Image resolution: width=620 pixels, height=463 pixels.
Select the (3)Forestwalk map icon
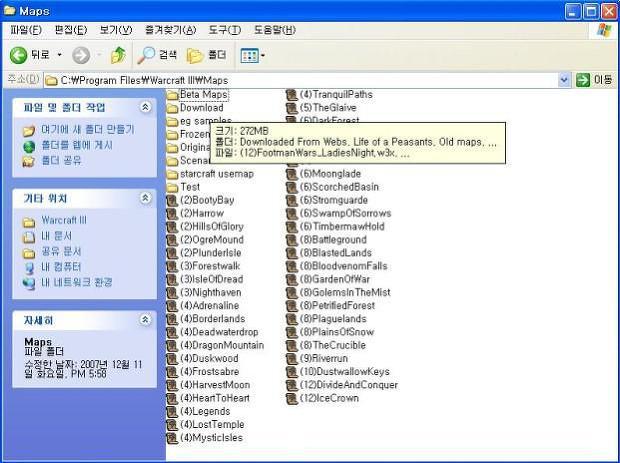point(172,266)
